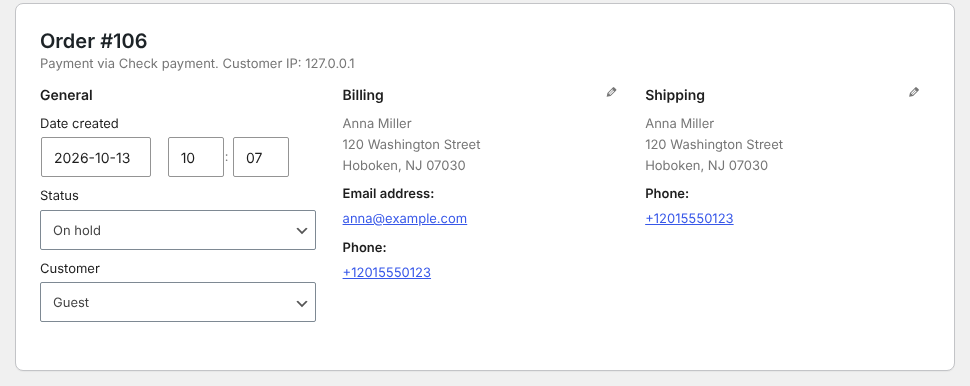Edit billing address with pencil icon
The height and width of the screenshot is (386, 970).
[x=611, y=92]
